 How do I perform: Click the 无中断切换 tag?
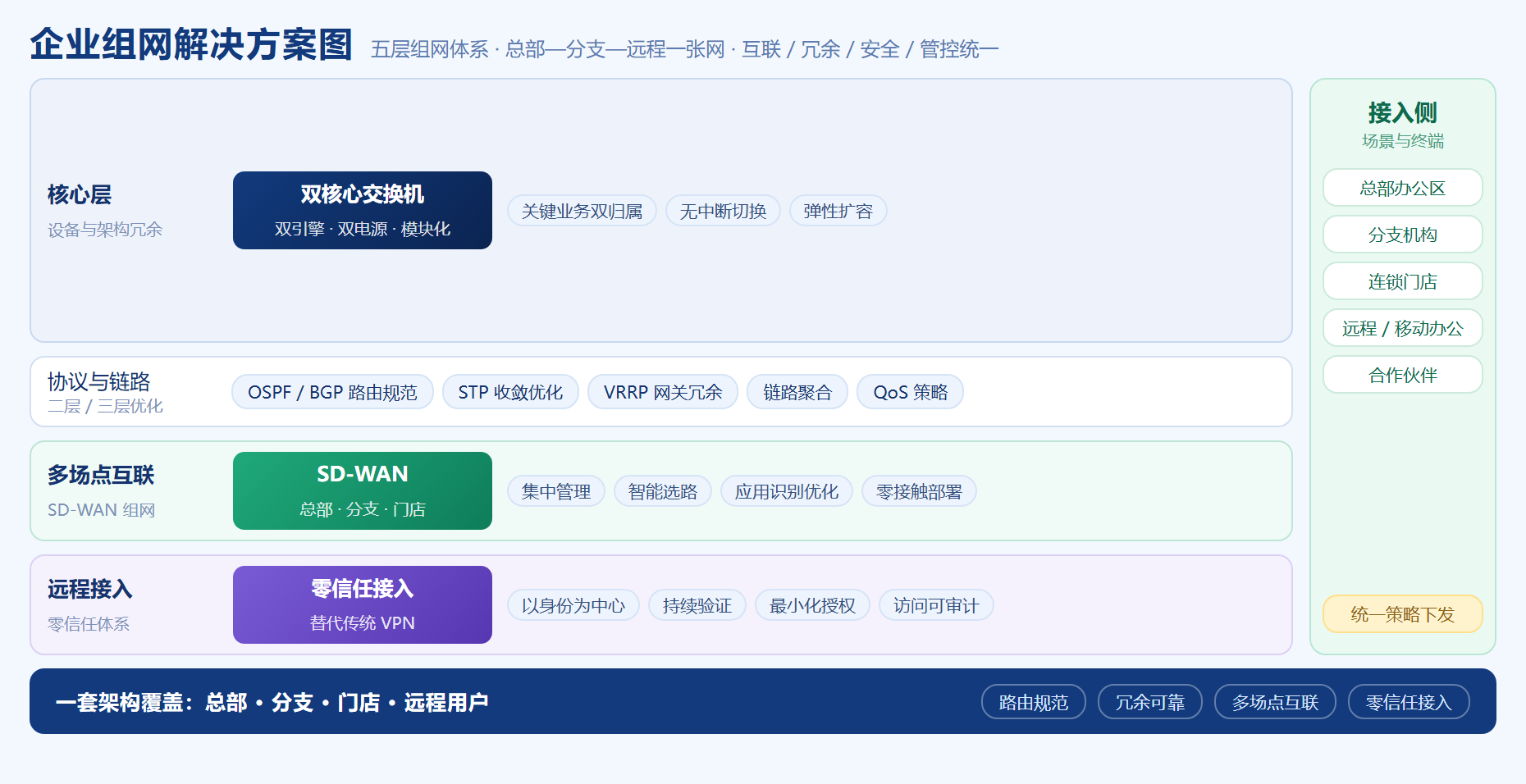pos(723,211)
